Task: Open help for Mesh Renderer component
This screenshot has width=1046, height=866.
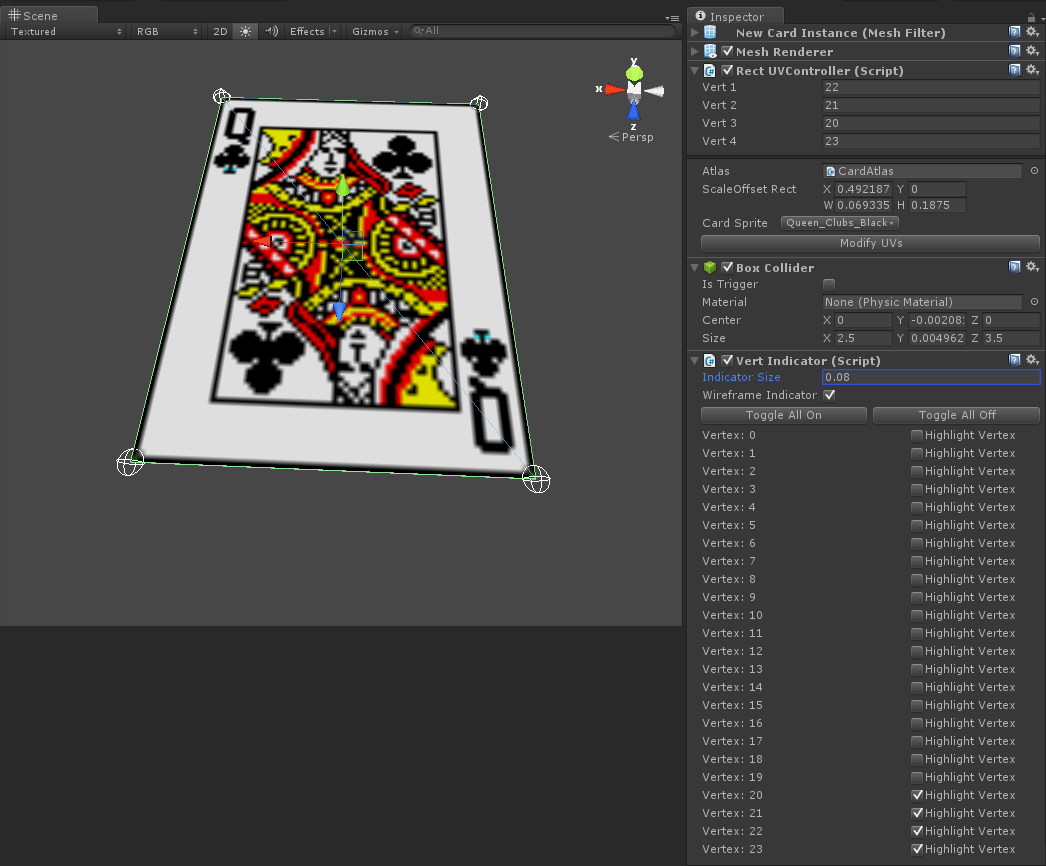Action: (1014, 51)
